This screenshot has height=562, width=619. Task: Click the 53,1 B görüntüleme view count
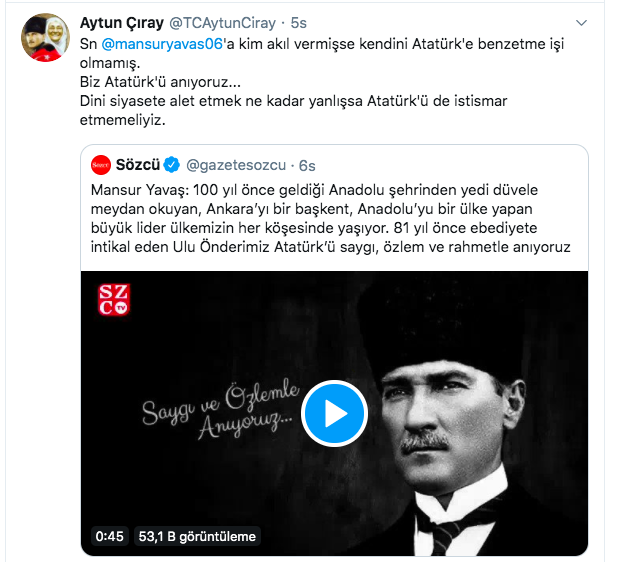point(197,536)
